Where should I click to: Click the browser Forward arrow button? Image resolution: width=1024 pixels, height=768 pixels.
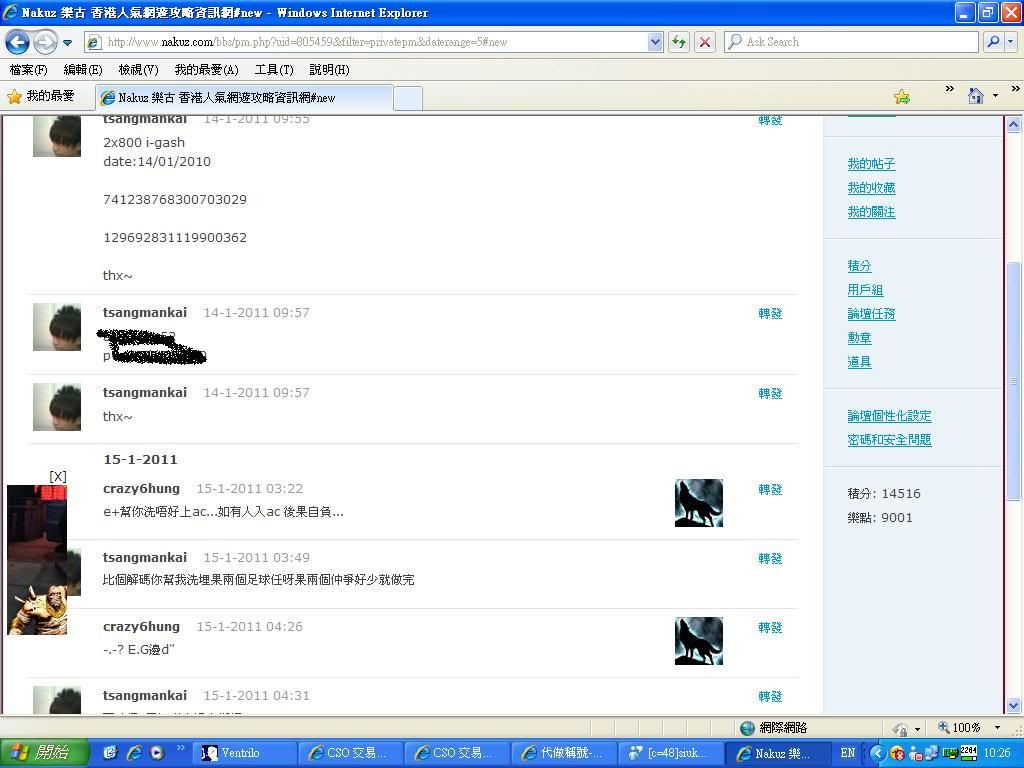point(45,42)
